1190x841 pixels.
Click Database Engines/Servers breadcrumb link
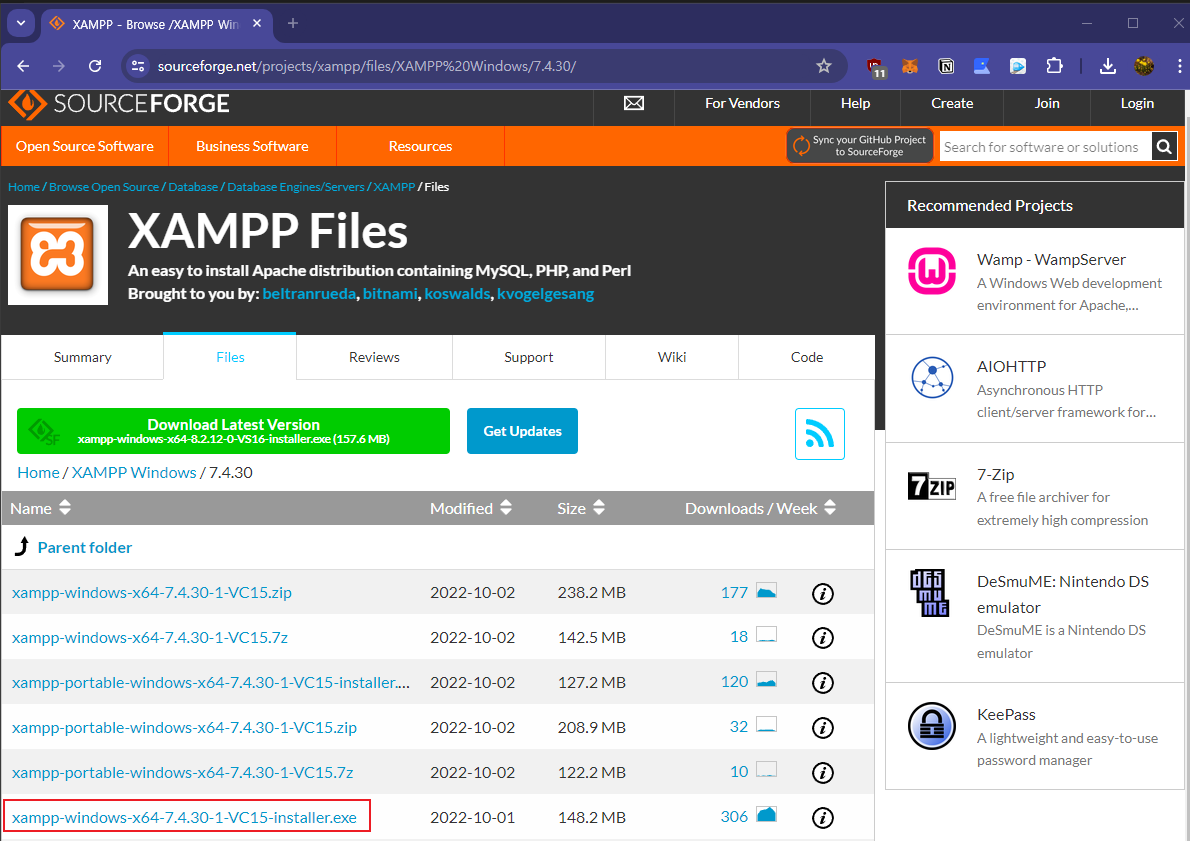click(x=296, y=187)
